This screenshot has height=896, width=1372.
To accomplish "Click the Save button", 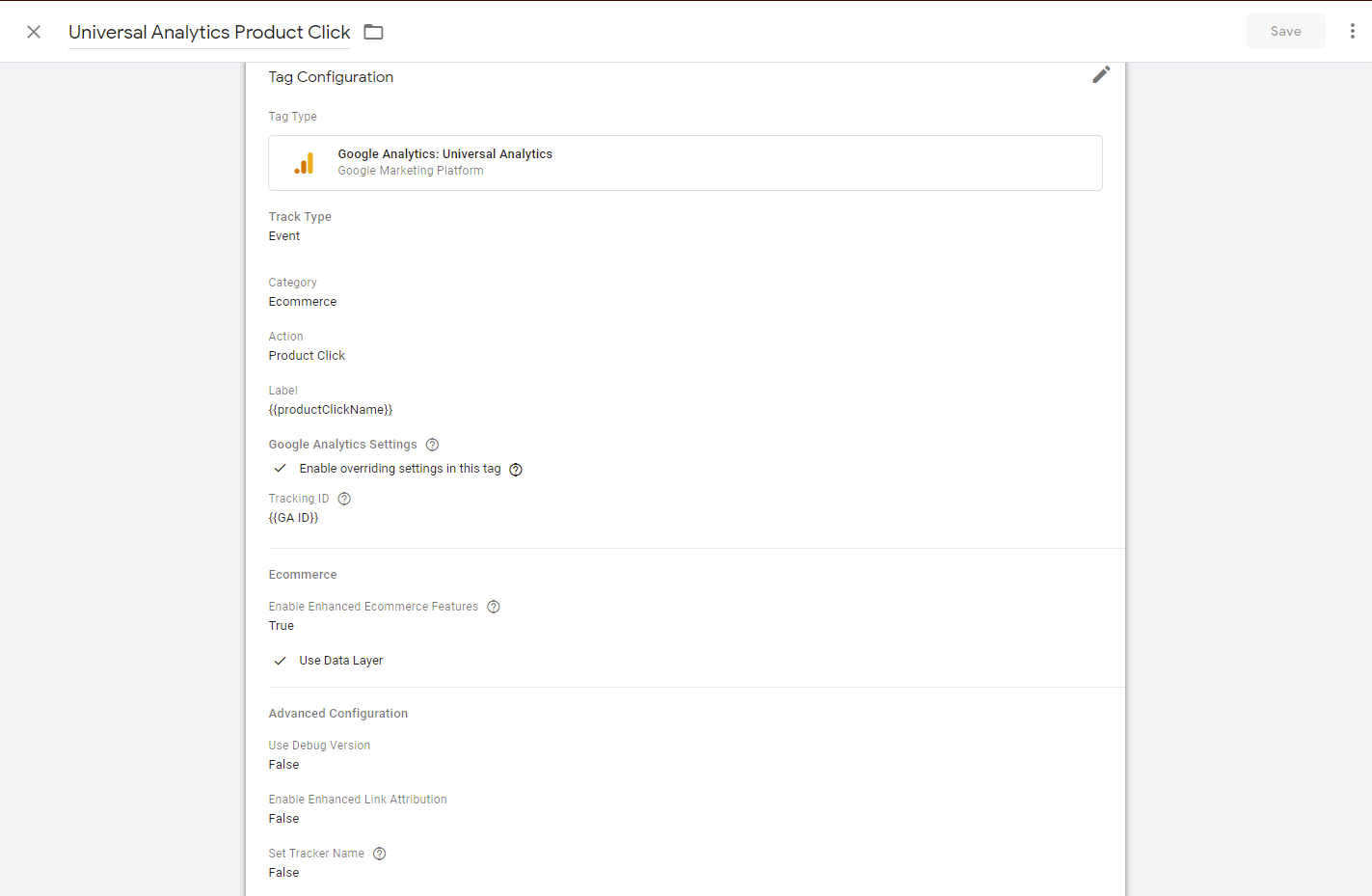I will [1285, 32].
